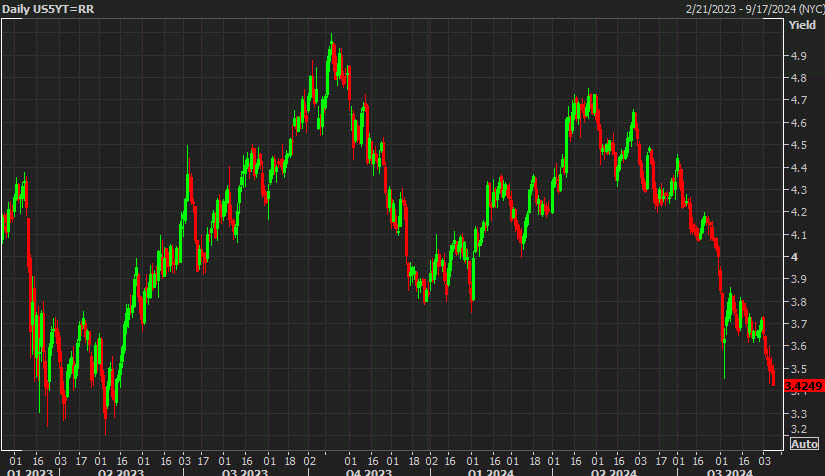Viewport: 825px width, 476px height.
Task: Select the red 3.4249 last value tag
Action: 803,386
